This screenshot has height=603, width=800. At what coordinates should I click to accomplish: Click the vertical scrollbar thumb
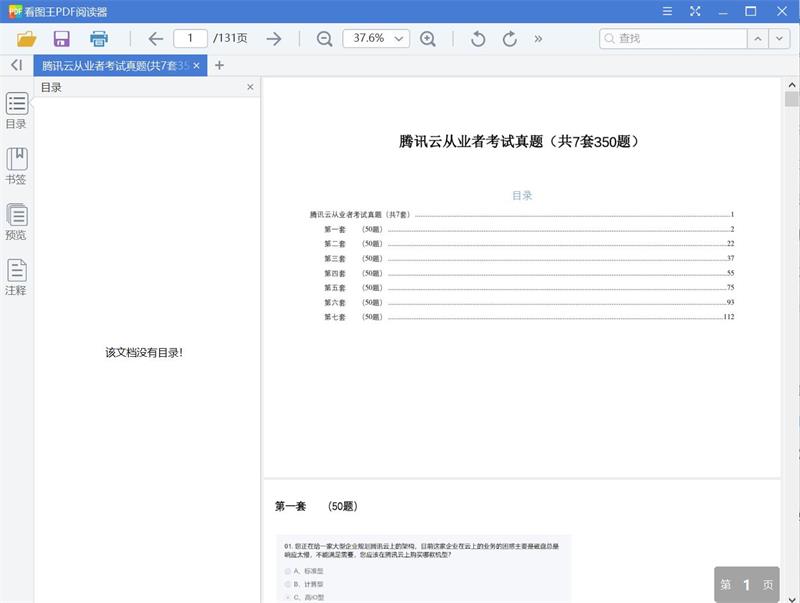coord(791,99)
